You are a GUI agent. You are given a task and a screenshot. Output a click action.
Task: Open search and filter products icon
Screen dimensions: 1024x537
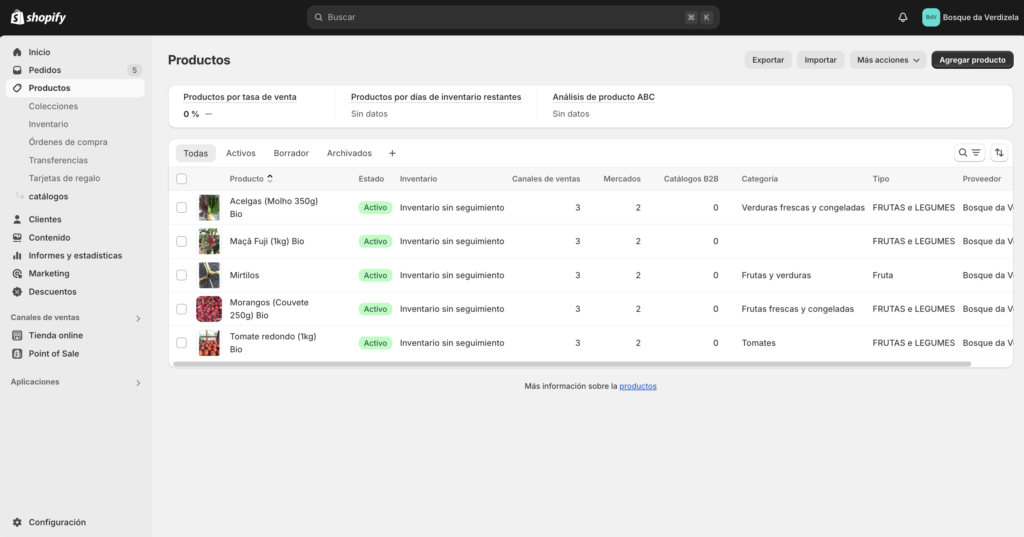(969, 153)
